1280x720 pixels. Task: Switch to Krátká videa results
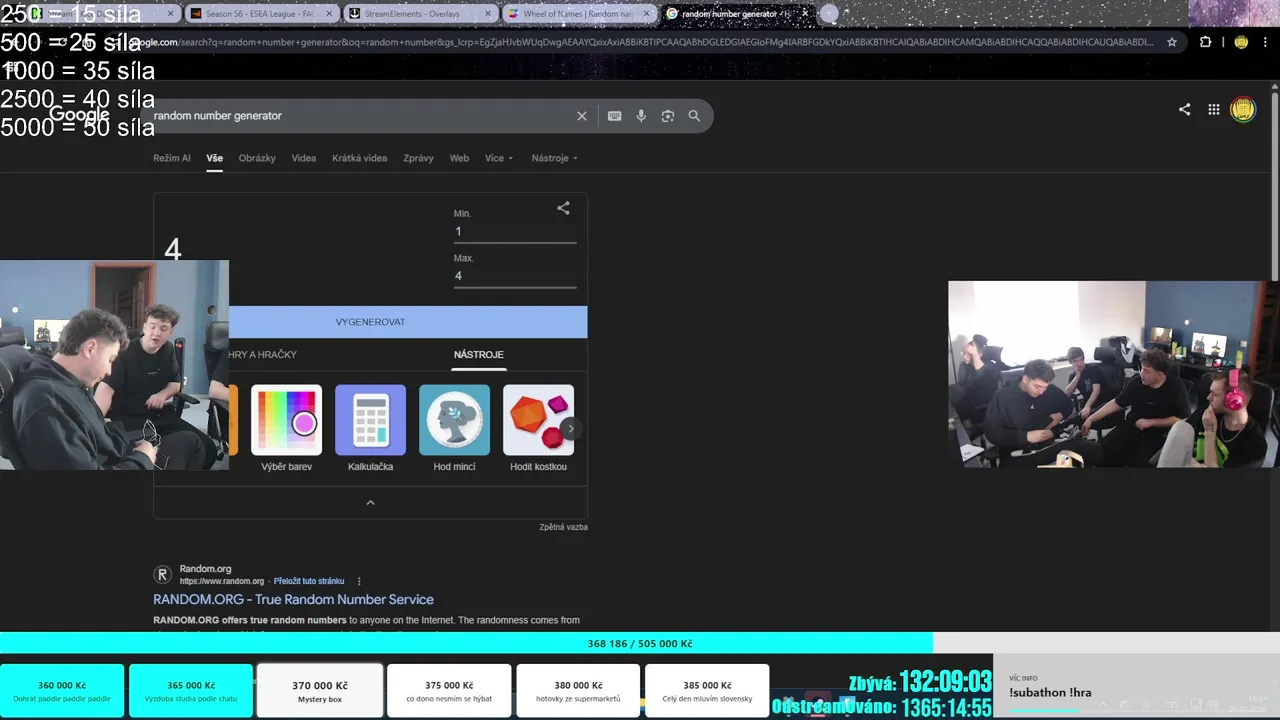tap(359, 158)
